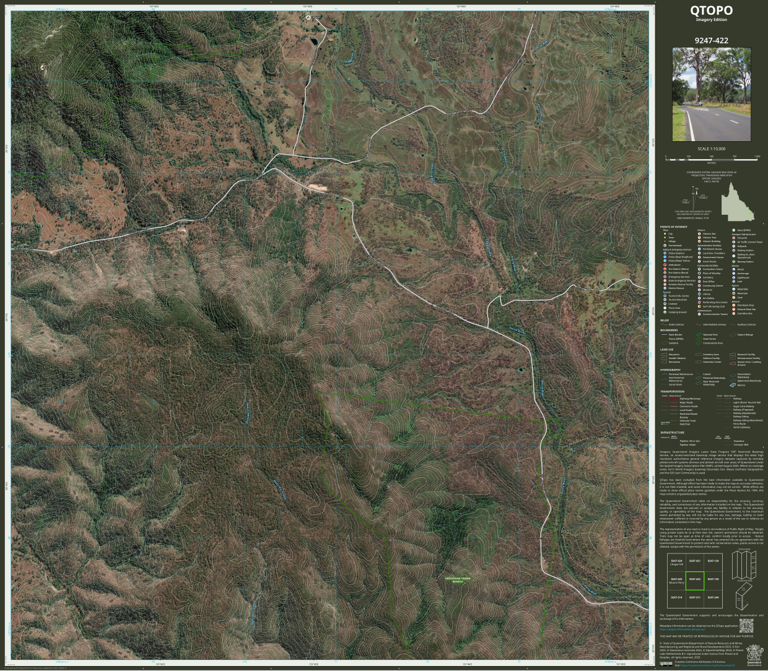Viewport: 768px width, 671px height.
Task: Click the Hydrography legend heading
Action: pos(670,370)
